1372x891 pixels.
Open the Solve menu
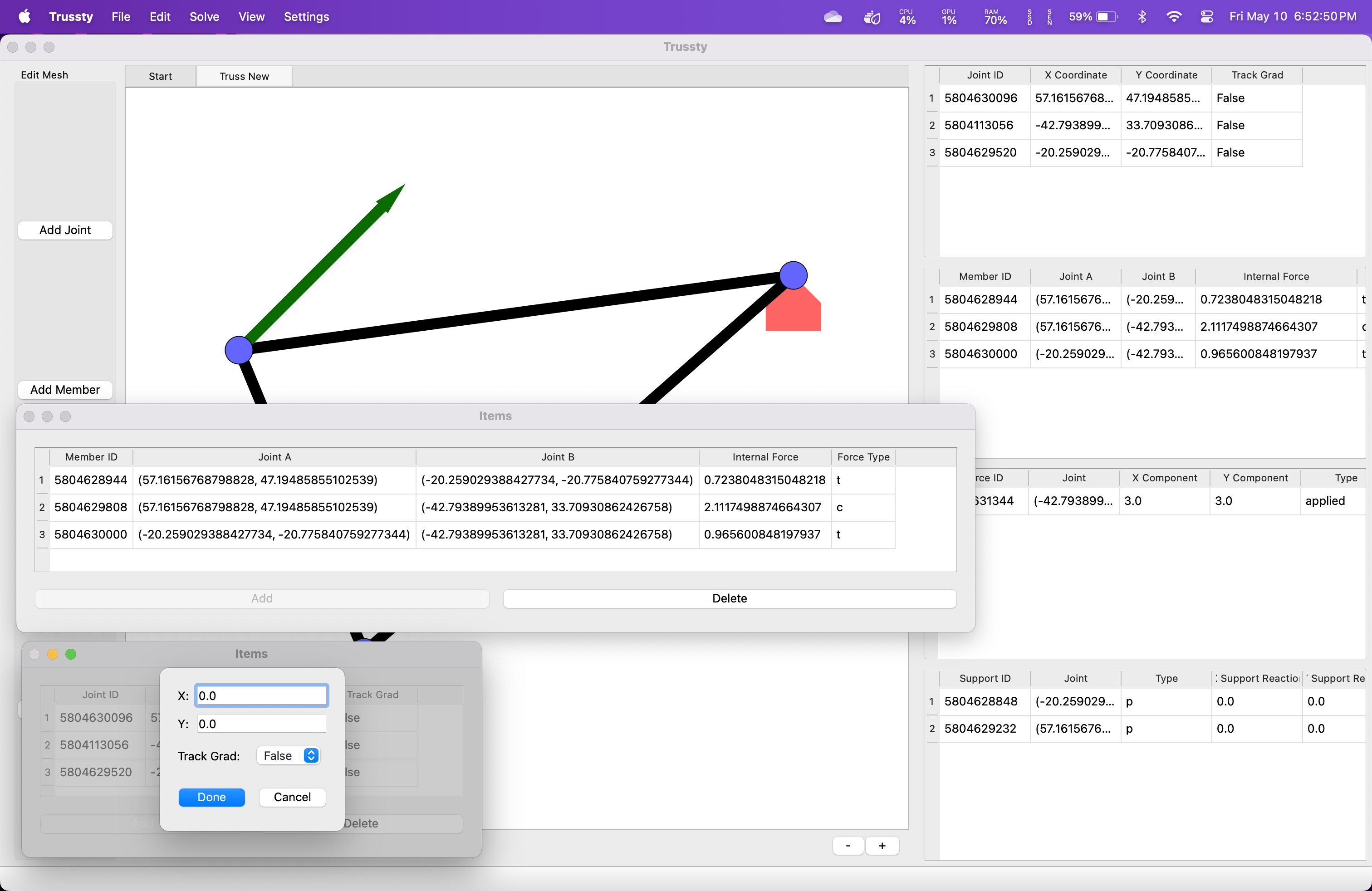pyautogui.click(x=204, y=17)
